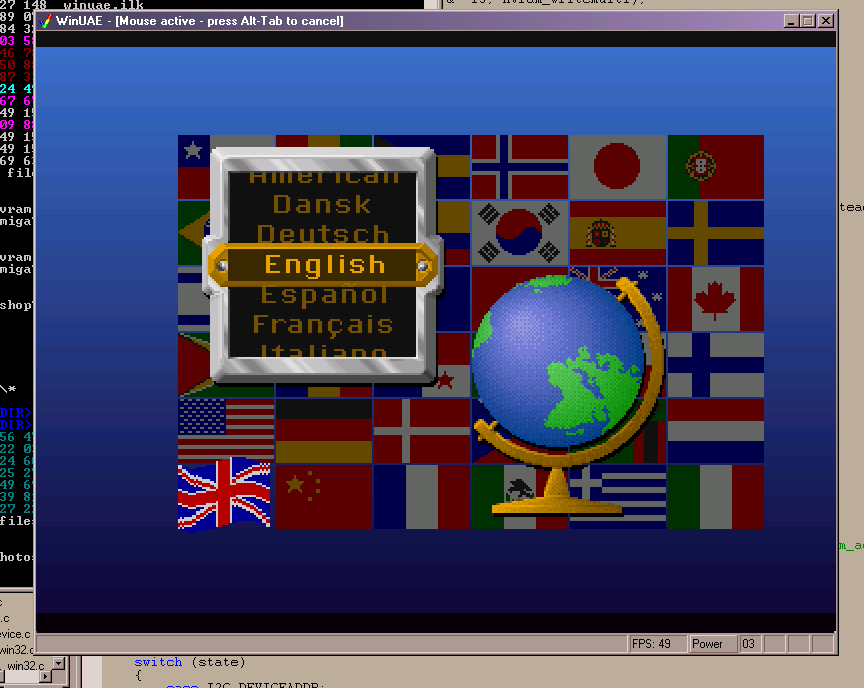Select Deutsch in the language list
This screenshot has height=688, width=864.
tap(323, 234)
